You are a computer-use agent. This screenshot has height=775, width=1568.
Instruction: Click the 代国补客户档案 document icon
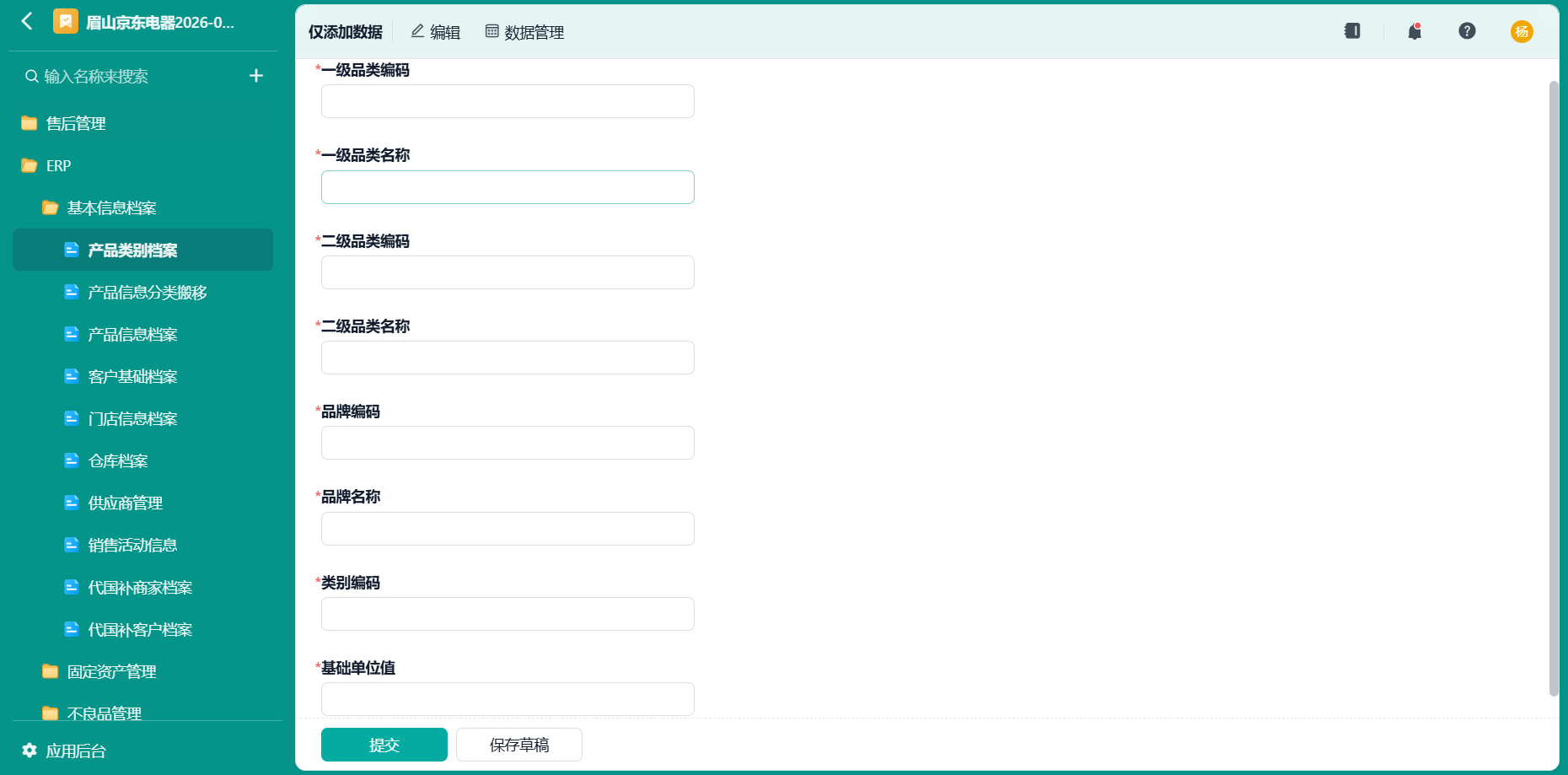(72, 629)
